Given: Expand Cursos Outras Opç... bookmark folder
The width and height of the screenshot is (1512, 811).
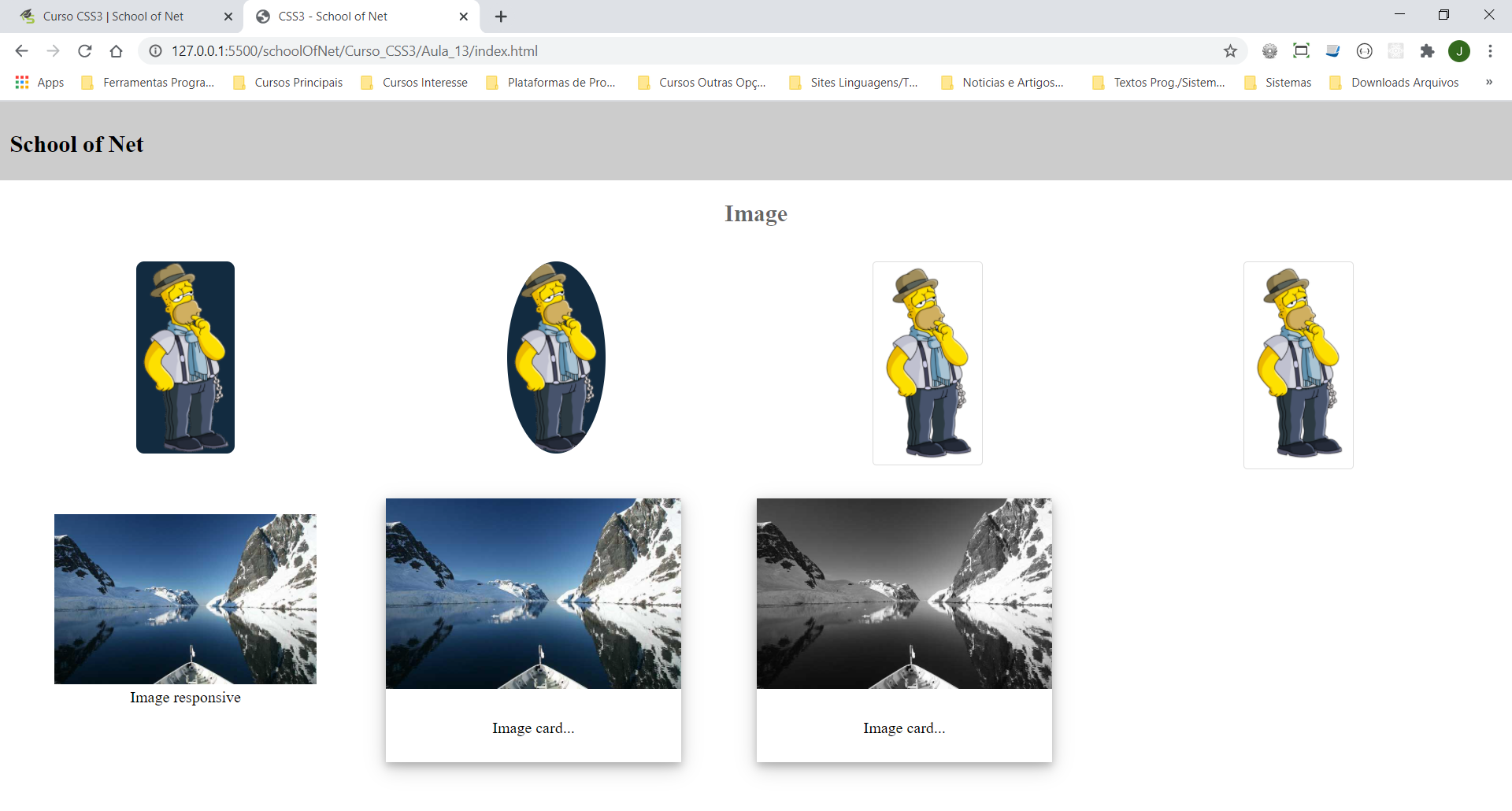Looking at the screenshot, I should [x=702, y=83].
